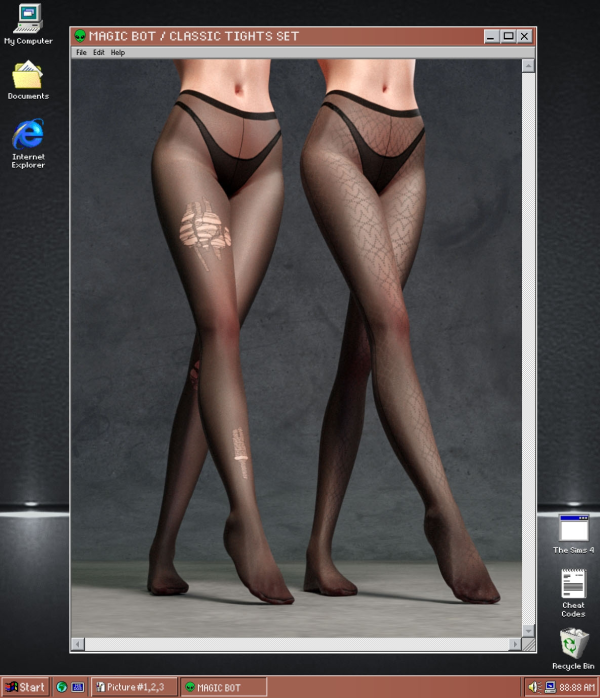This screenshot has width=600, height=698.
Task: Click the horizontal scrollbar track
Action: [296, 644]
